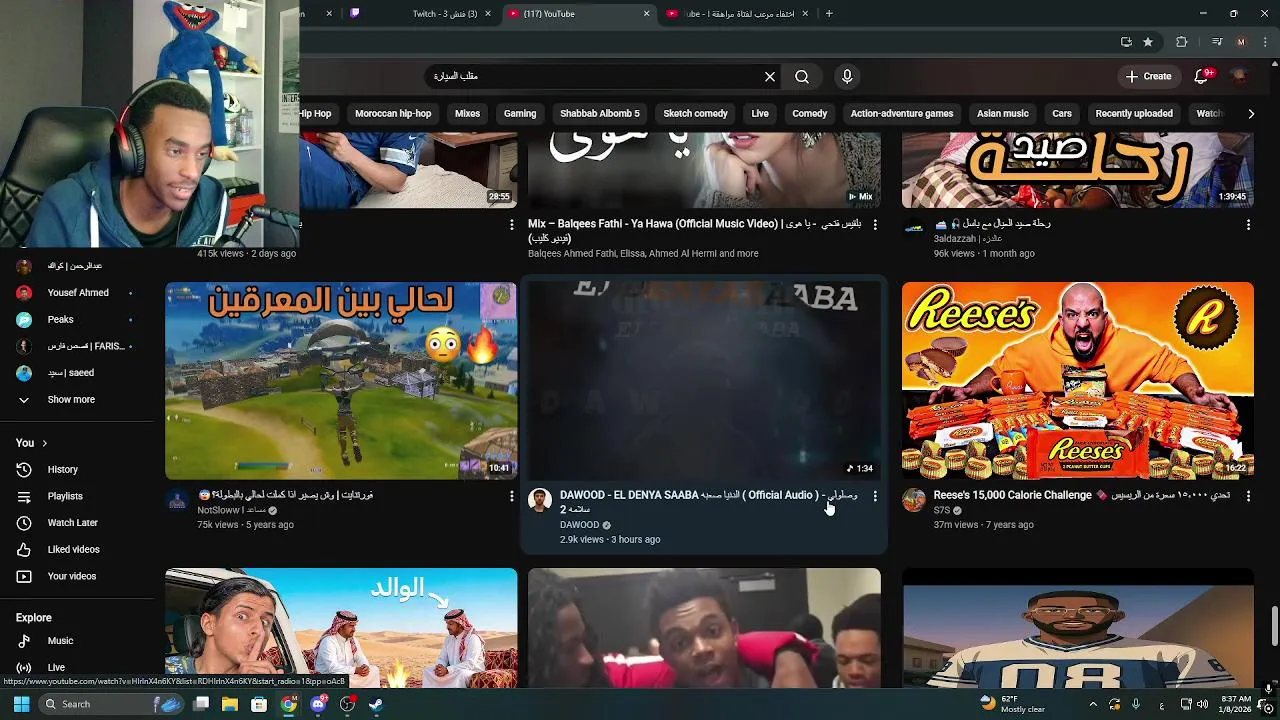Activate voice search microphone icon
The image size is (1280, 720).
click(x=847, y=76)
